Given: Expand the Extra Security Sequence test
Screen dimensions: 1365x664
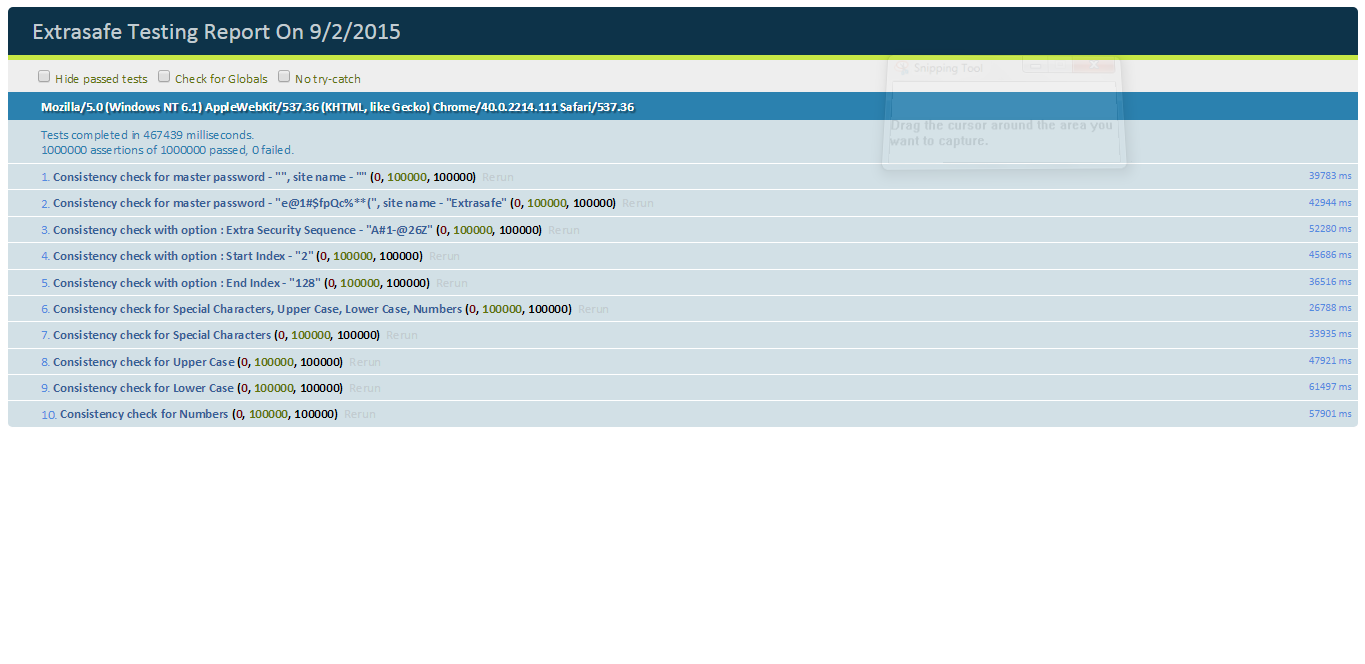Looking at the screenshot, I should 243,230.
